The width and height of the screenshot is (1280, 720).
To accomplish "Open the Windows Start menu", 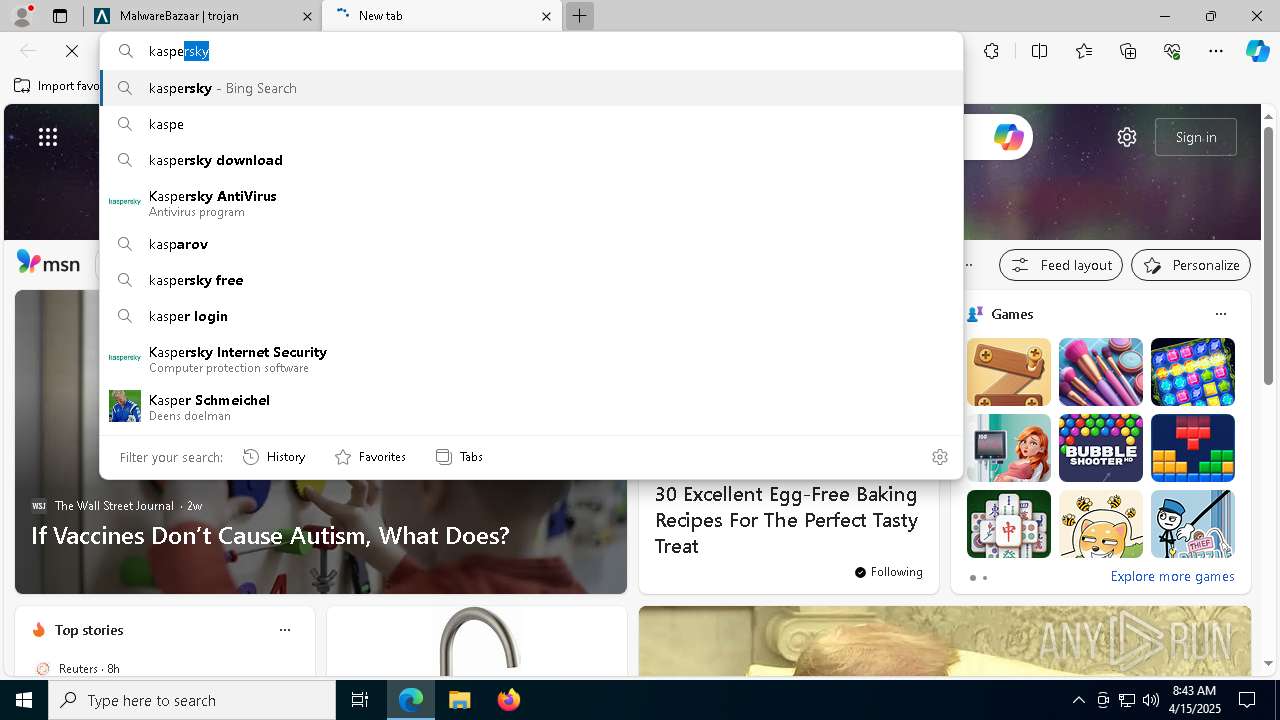I will pyautogui.click(x=24, y=700).
